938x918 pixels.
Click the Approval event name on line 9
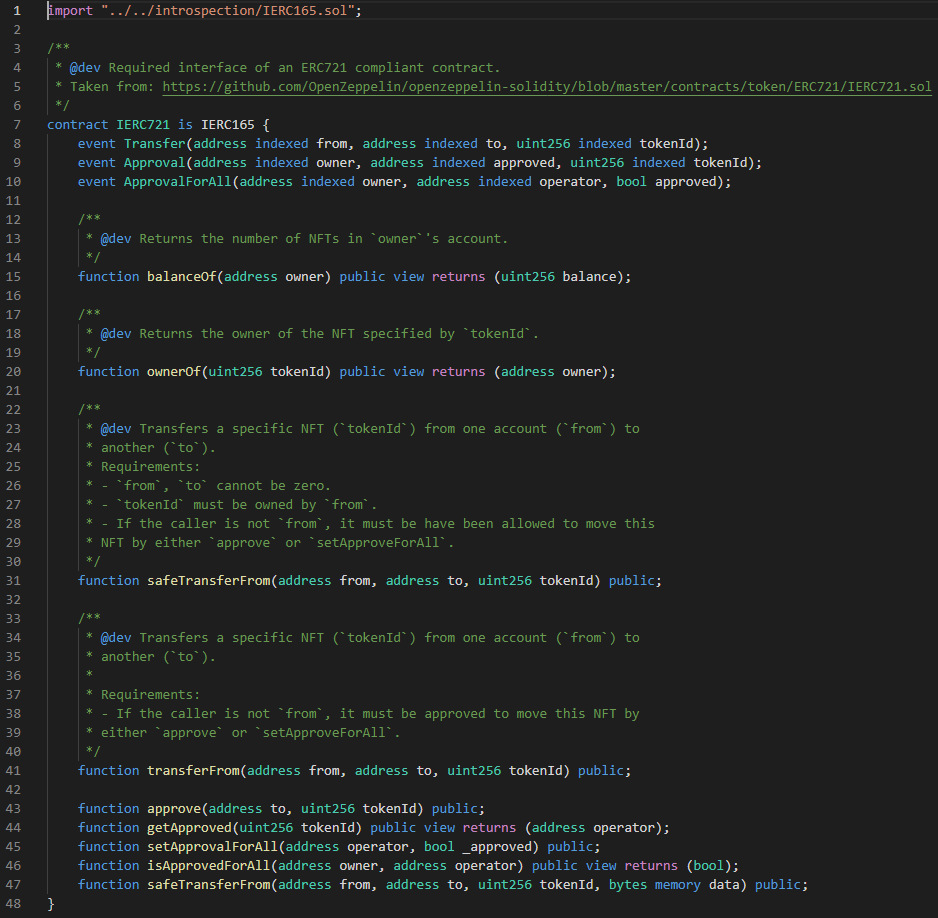click(155, 163)
